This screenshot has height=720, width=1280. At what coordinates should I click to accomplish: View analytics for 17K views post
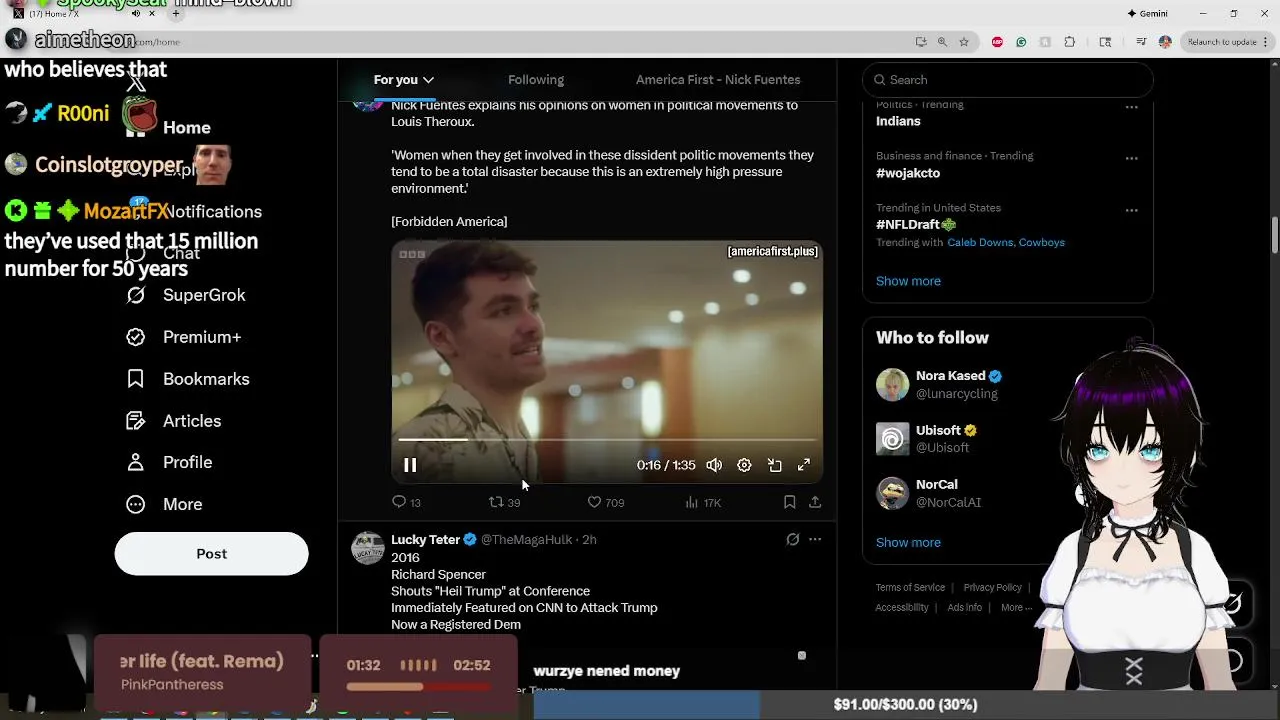click(x=703, y=502)
